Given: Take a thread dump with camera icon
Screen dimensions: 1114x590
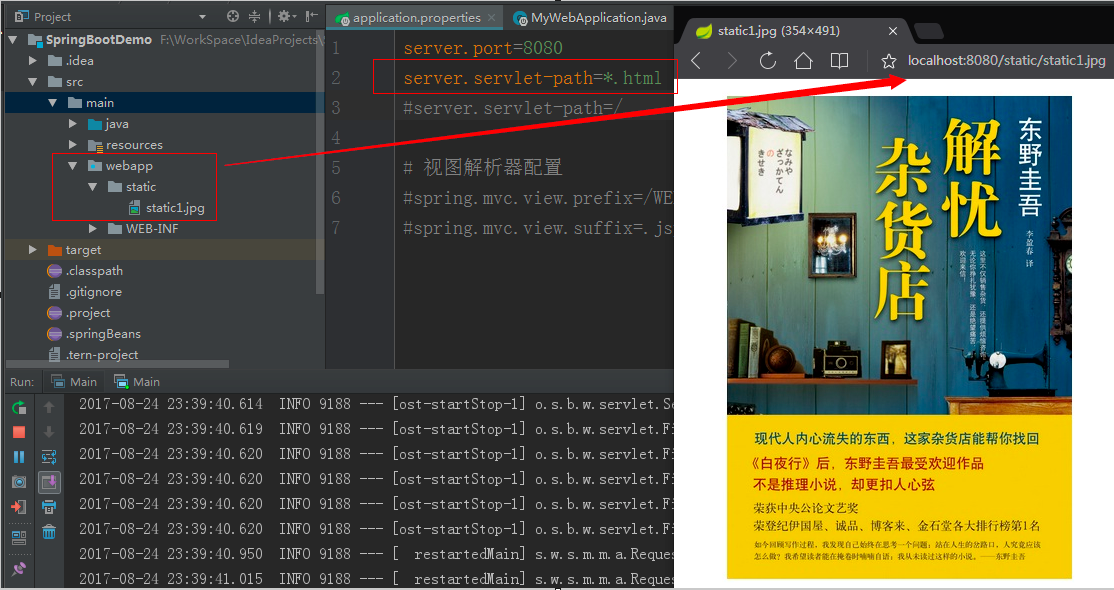Looking at the screenshot, I should 19,482.
